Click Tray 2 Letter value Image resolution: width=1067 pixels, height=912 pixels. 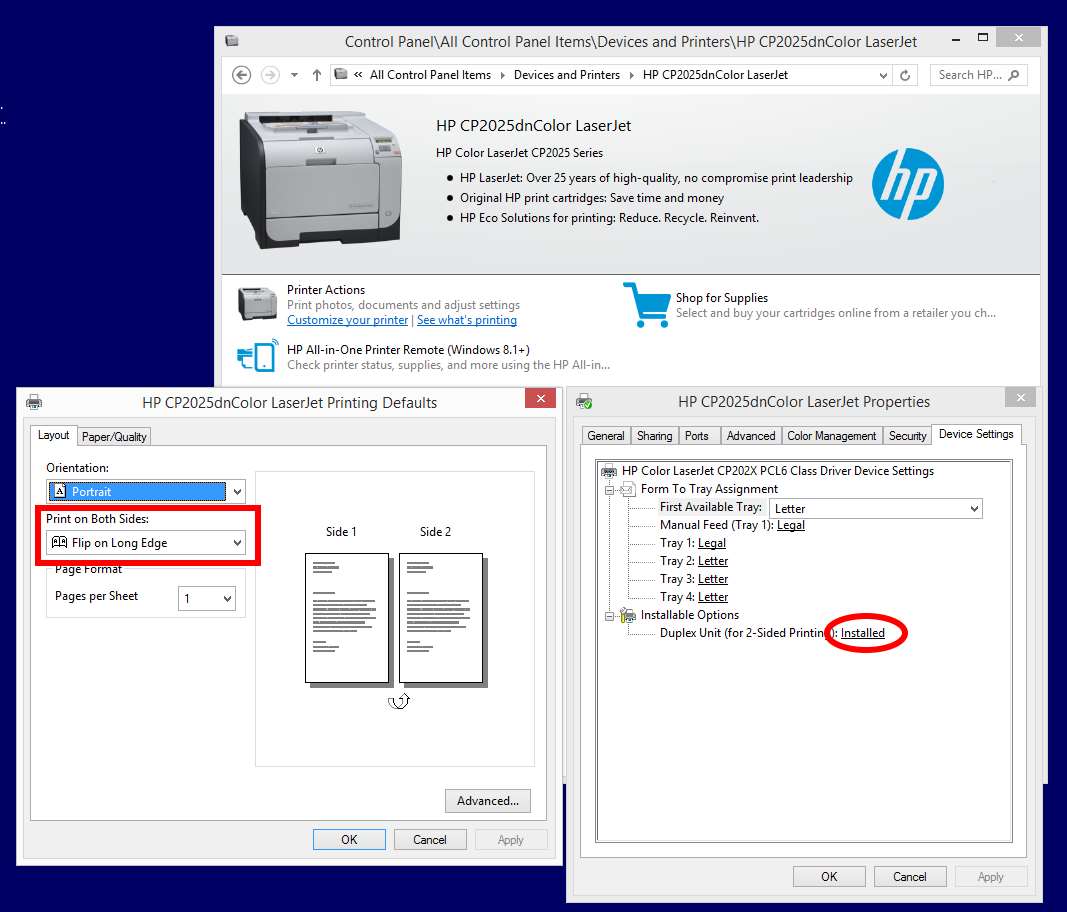[712, 561]
